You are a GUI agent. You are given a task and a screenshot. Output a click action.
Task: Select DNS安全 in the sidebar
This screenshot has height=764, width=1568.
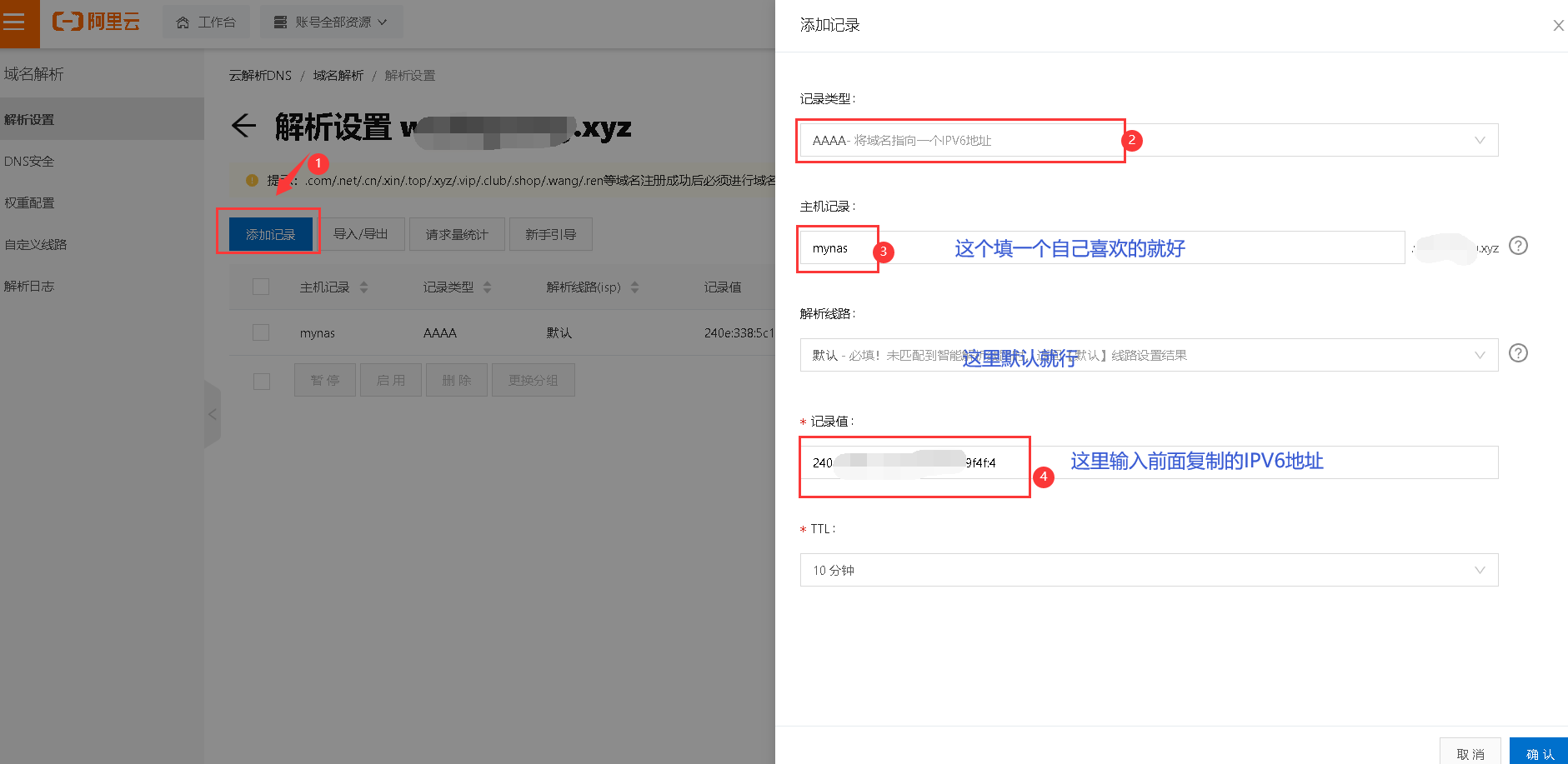click(30, 161)
